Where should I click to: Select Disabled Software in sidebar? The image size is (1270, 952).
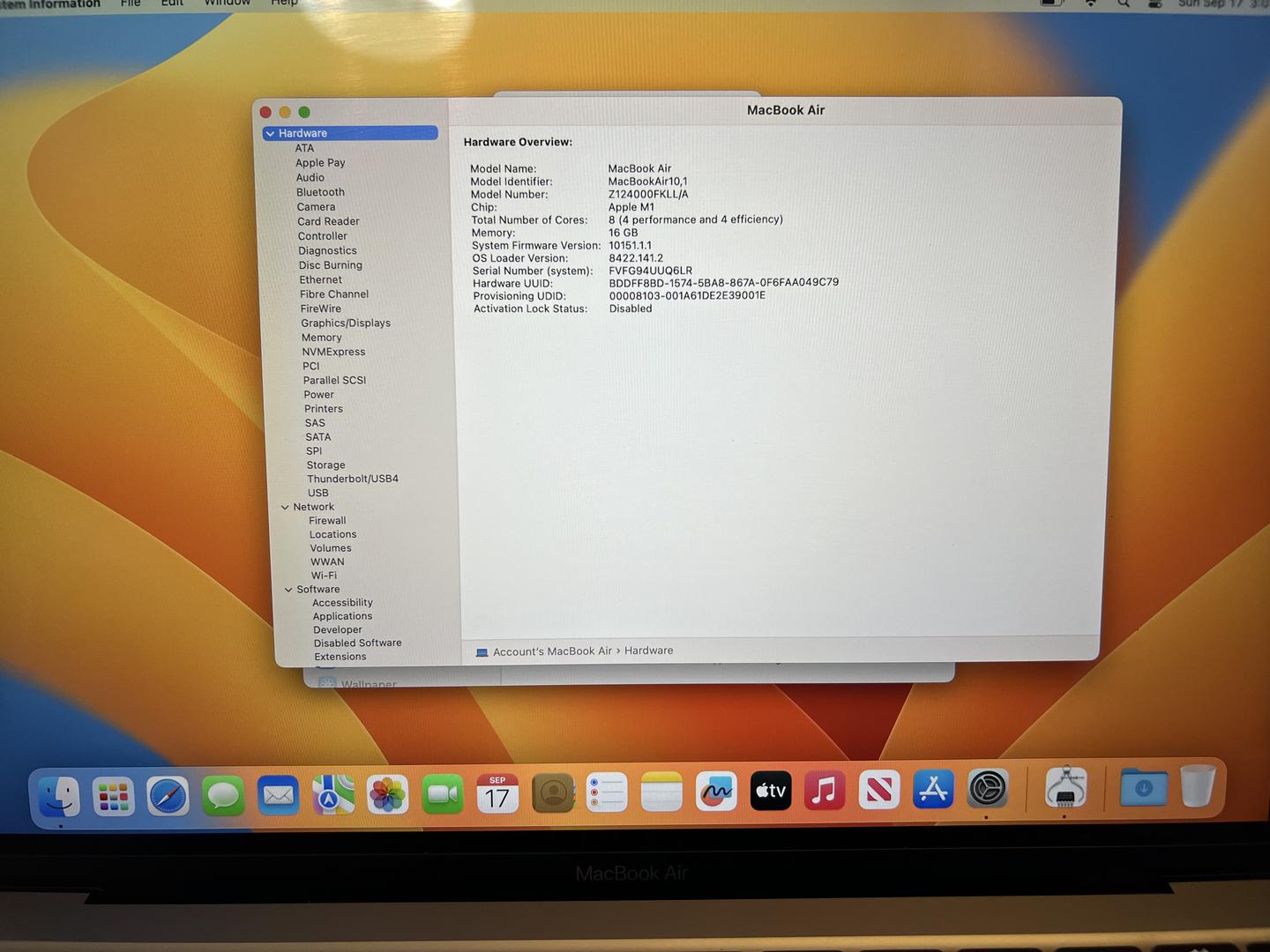pos(357,643)
